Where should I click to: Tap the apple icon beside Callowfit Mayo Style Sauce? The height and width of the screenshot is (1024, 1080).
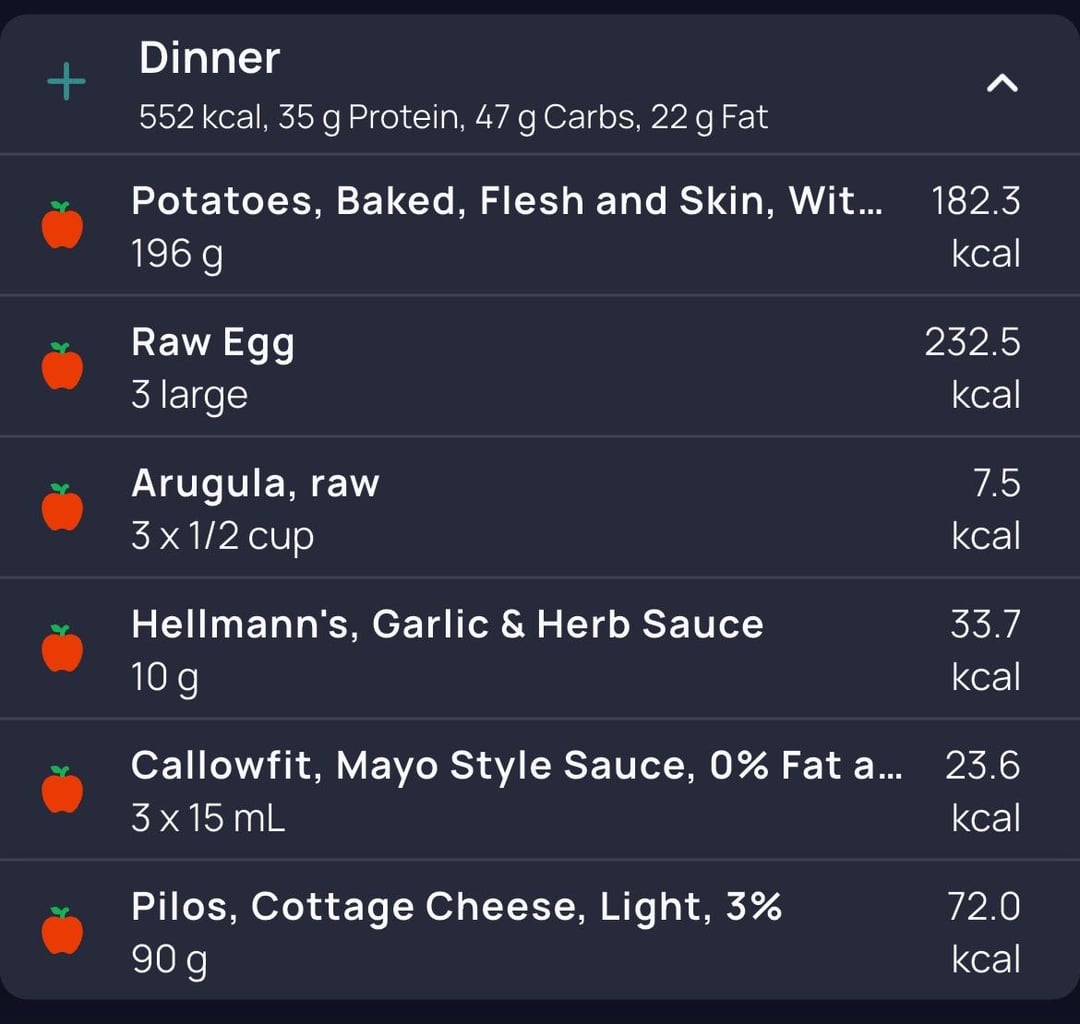[63, 789]
